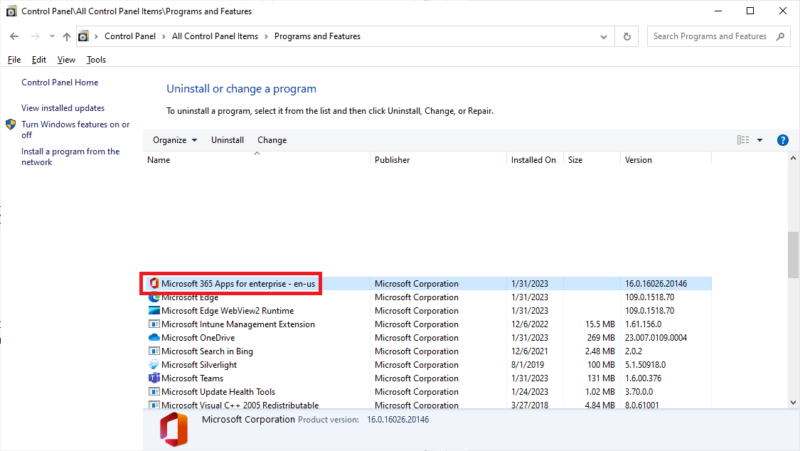Open the Tools menu
Image resolution: width=800 pixels, height=451 pixels.
[96, 60]
